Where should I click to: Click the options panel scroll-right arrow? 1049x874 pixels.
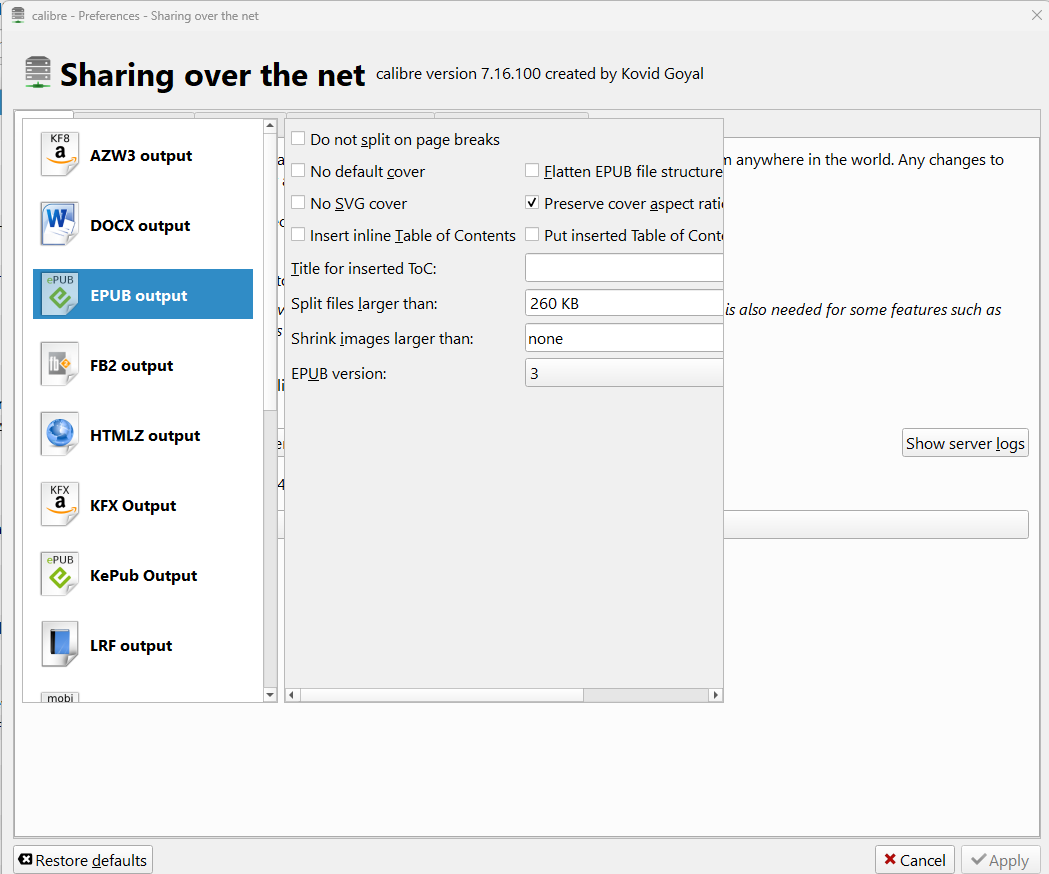pyautogui.click(x=716, y=695)
